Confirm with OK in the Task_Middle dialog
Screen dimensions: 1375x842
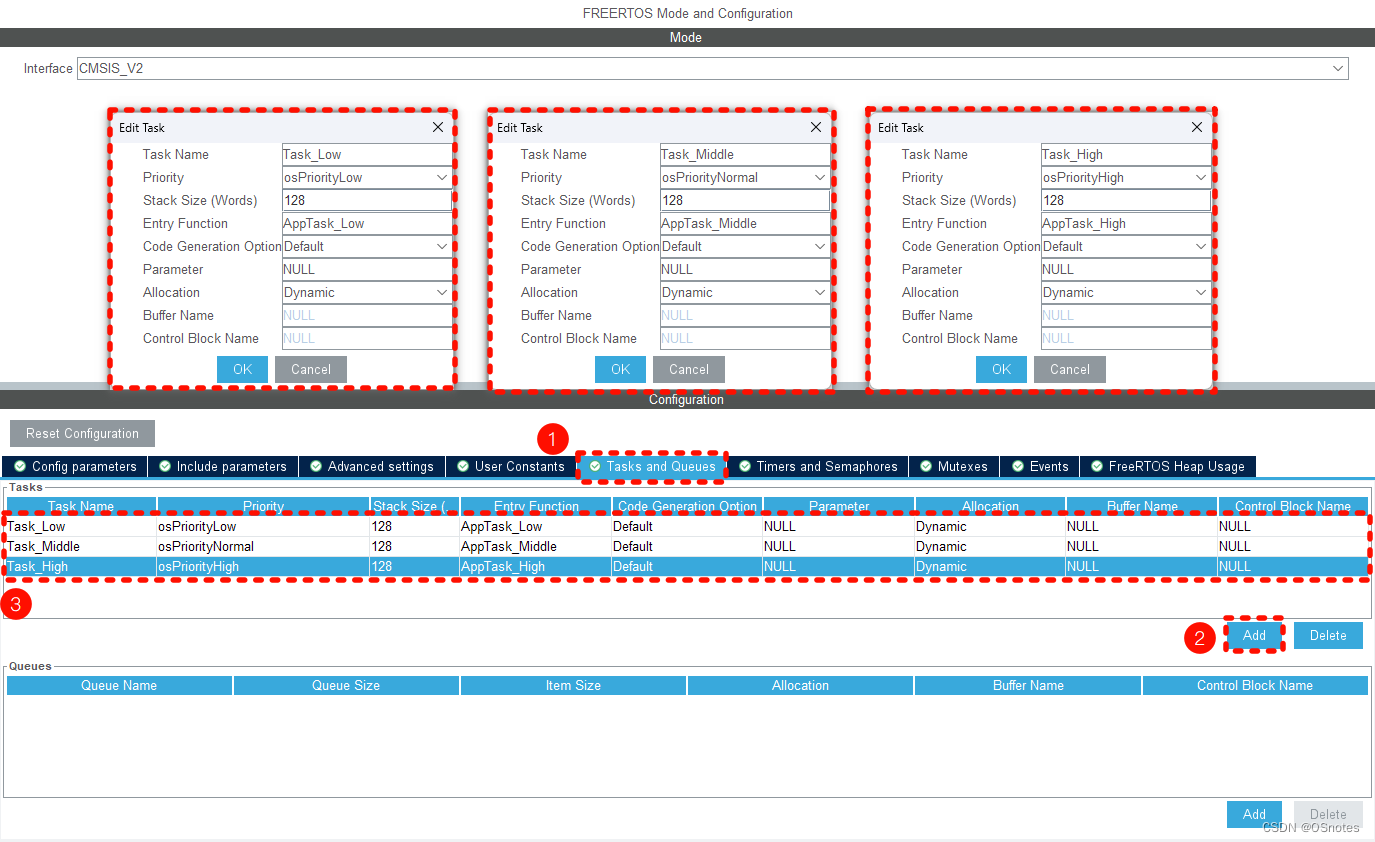620,369
